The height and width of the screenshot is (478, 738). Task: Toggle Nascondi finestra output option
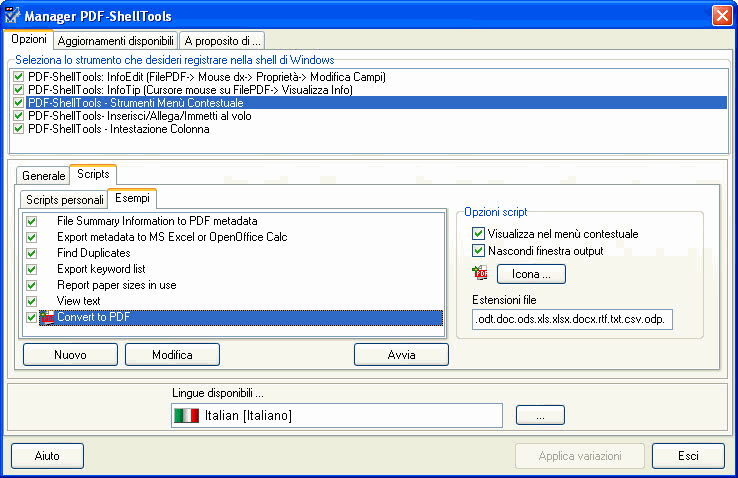pyautogui.click(x=478, y=250)
